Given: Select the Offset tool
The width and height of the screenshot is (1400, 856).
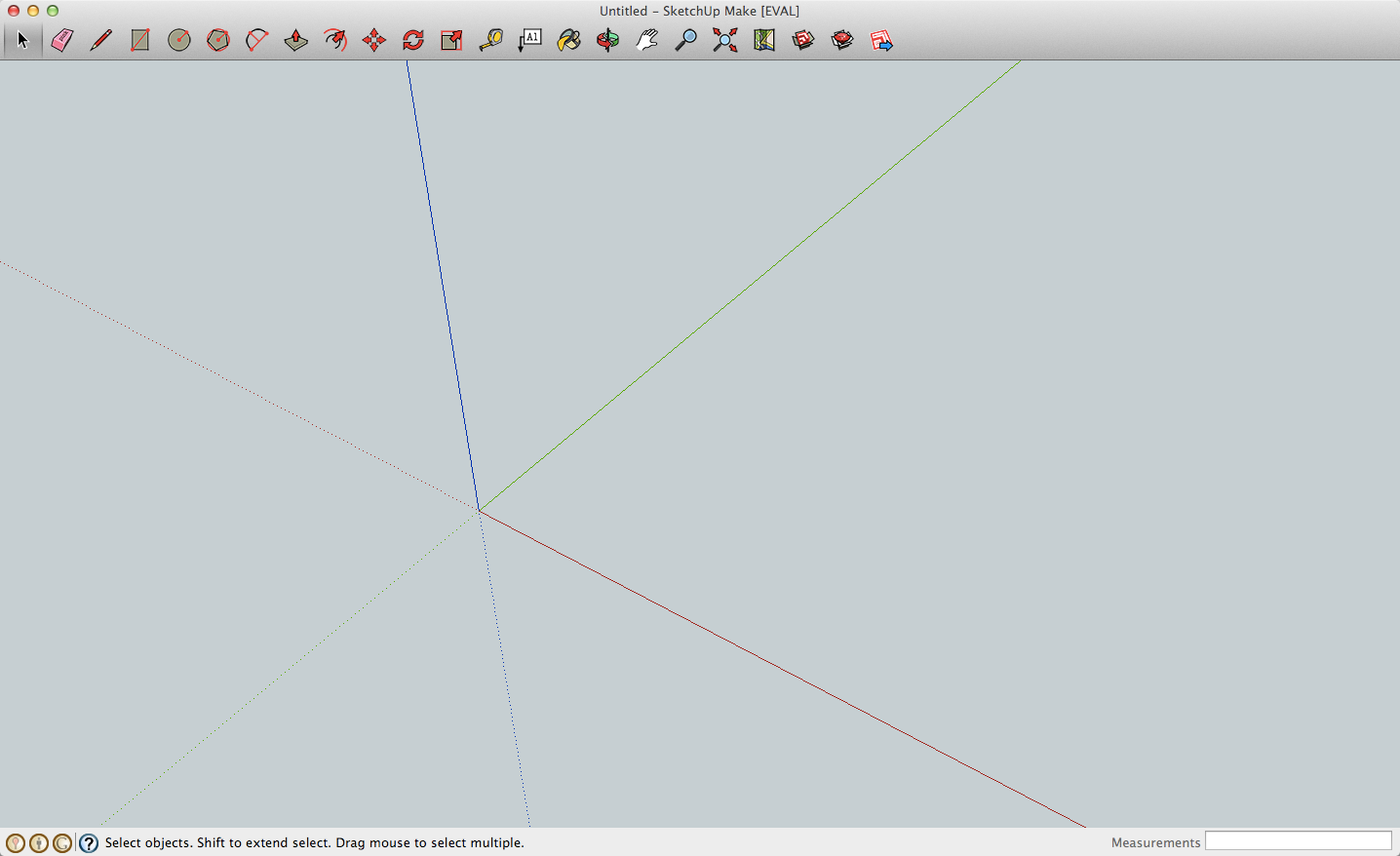Looking at the screenshot, I should tap(335, 40).
